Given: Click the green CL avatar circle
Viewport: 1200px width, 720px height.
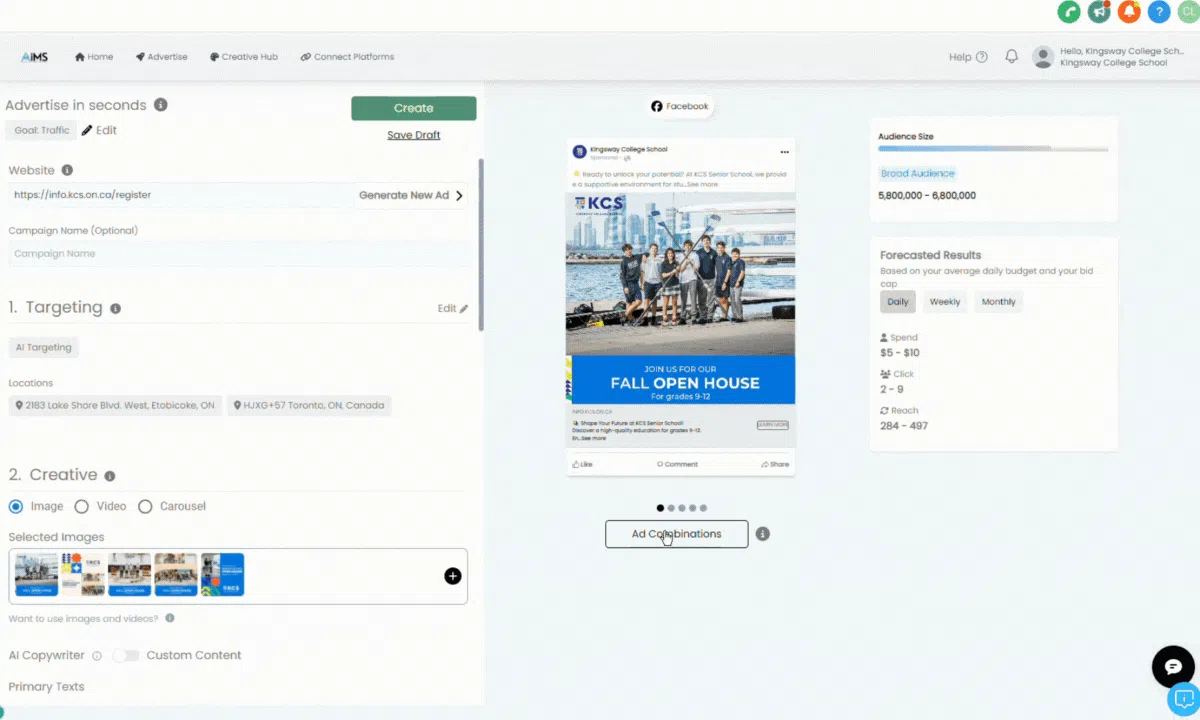Looking at the screenshot, I should point(1187,12).
